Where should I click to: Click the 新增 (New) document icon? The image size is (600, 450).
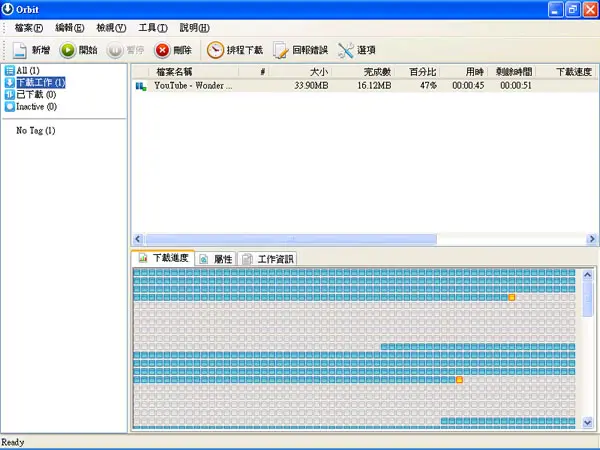pos(20,50)
